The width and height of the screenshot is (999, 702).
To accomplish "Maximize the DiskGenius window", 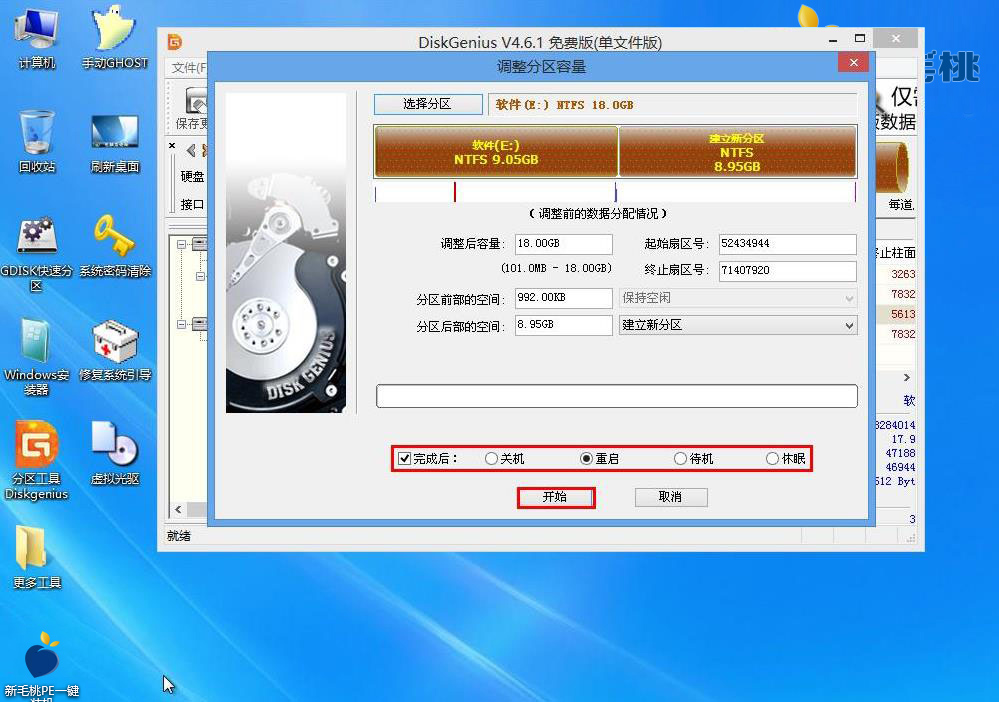I will [x=860, y=39].
